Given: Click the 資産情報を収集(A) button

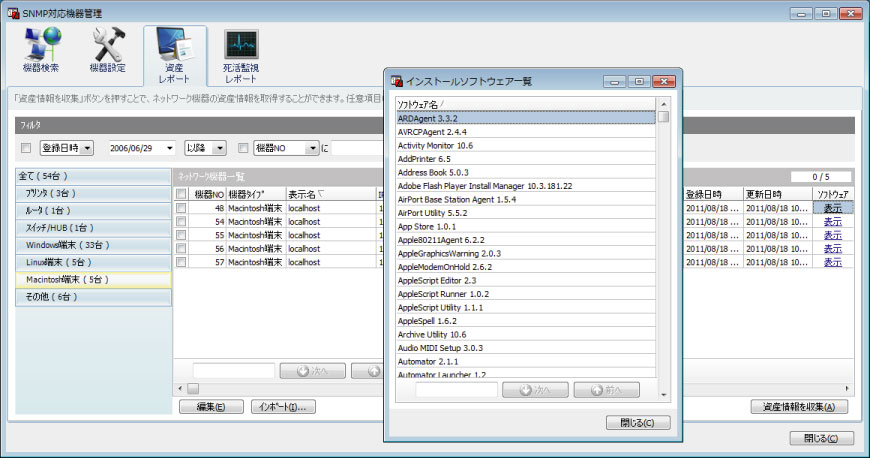Looking at the screenshot, I should 799,407.
